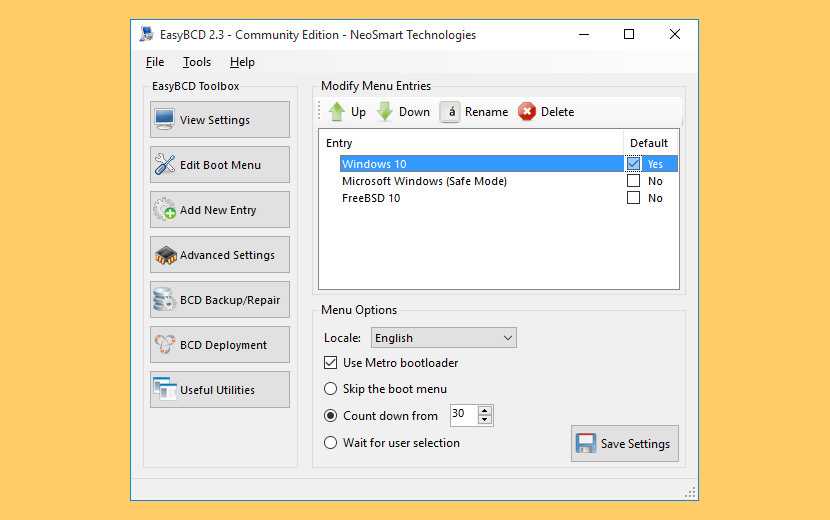Close the EasyBCD window
Viewport: 830px width, 520px height.
click(674, 34)
